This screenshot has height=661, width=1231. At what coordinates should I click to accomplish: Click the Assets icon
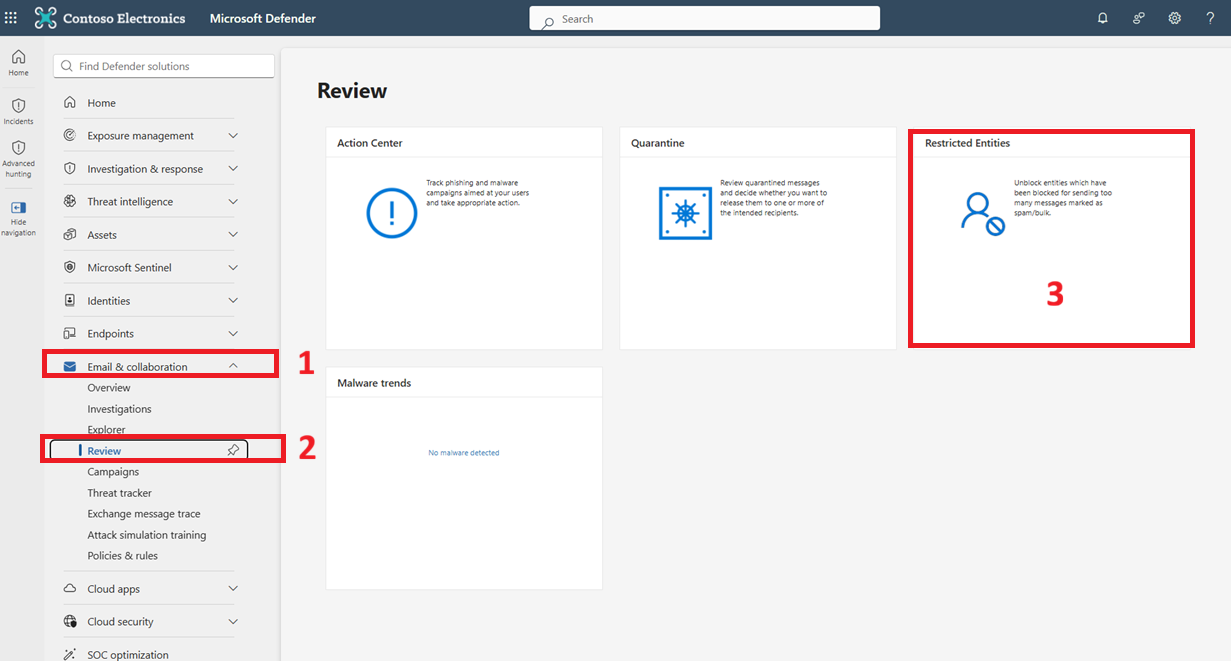coord(70,235)
